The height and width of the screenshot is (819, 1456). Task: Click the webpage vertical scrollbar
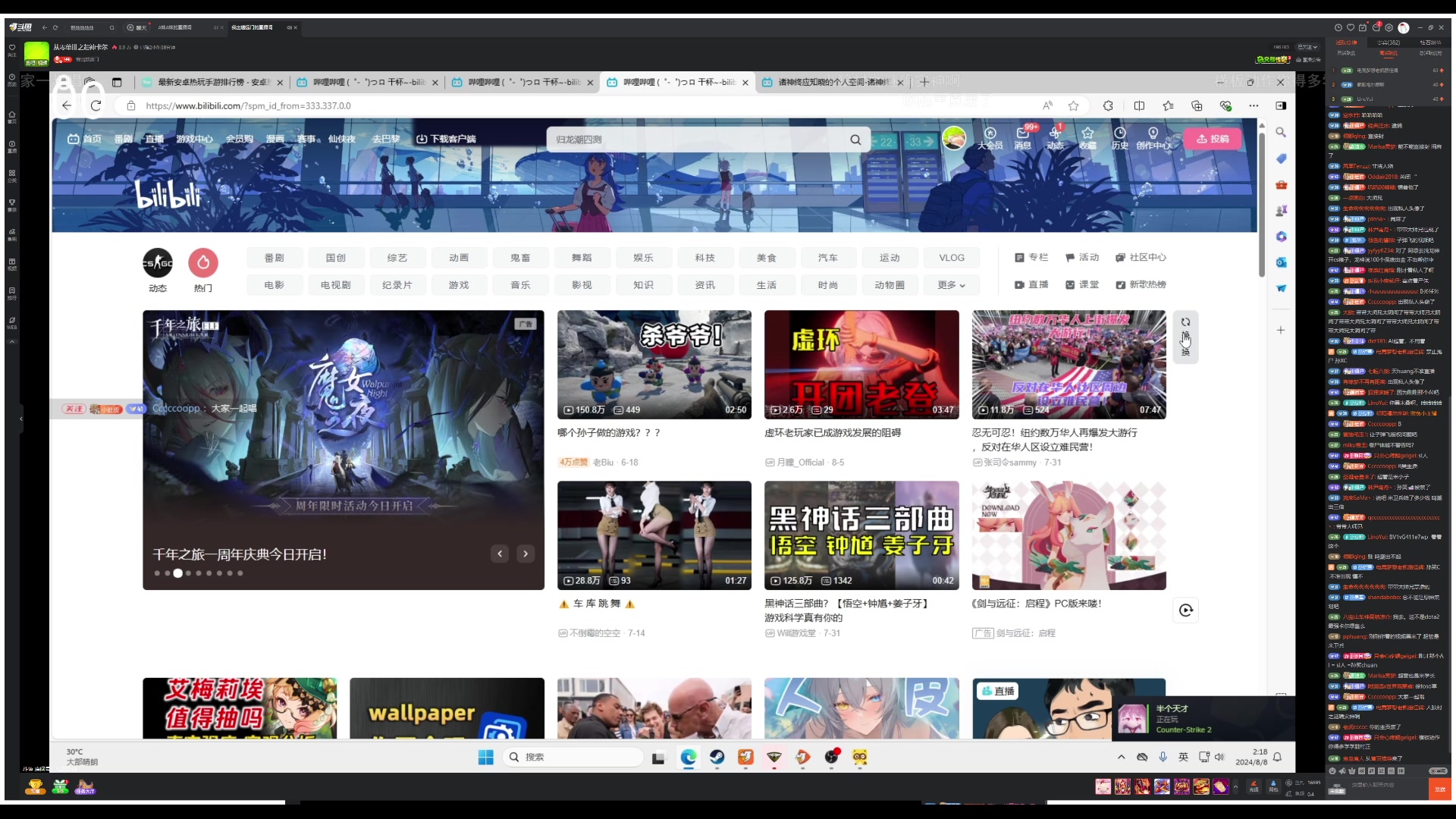[x=1261, y=205]
